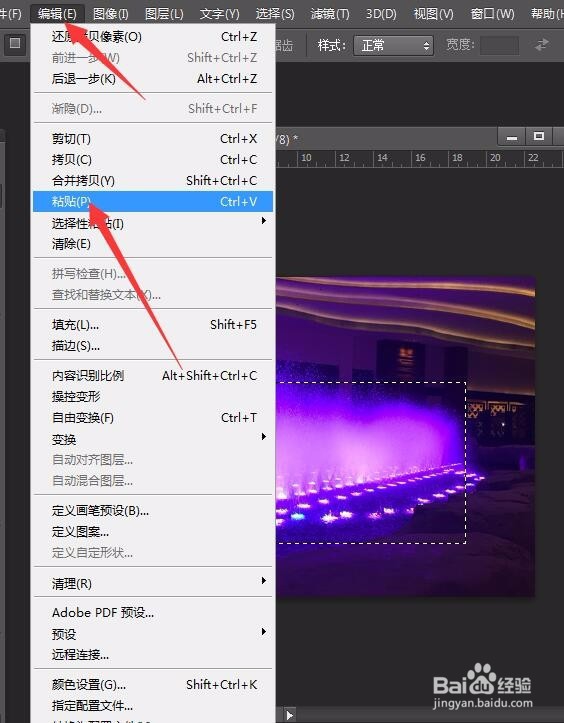
Task: Maximize the document window
Action: coord(538,137)
